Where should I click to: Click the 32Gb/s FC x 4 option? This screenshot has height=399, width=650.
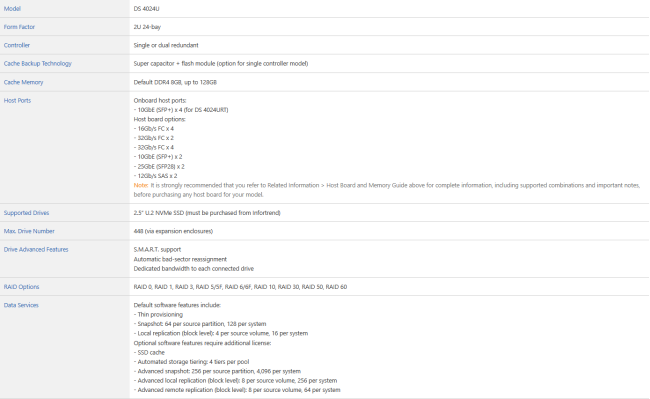pyautogui.click(x=153, y=148)
